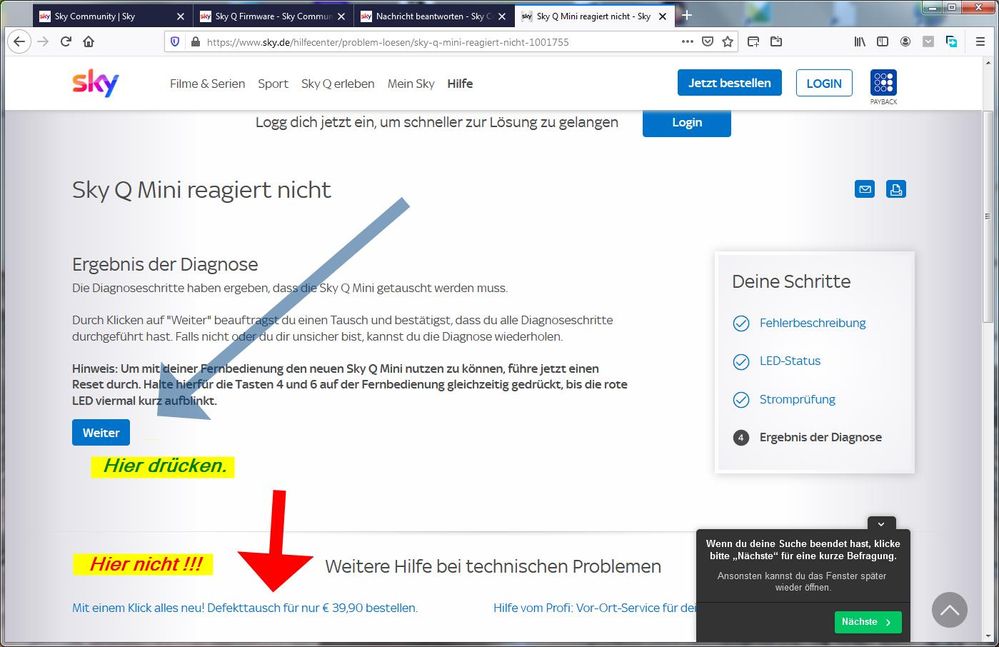Open the Defekttausch für € 39,90 link

point(245,608)
